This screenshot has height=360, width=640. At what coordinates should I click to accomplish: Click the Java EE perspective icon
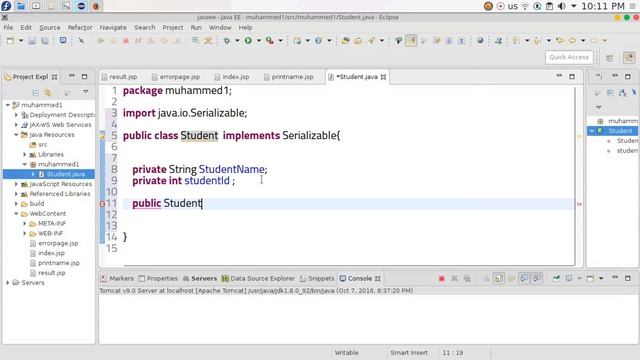pyautogui.click(x=629, y=58)
